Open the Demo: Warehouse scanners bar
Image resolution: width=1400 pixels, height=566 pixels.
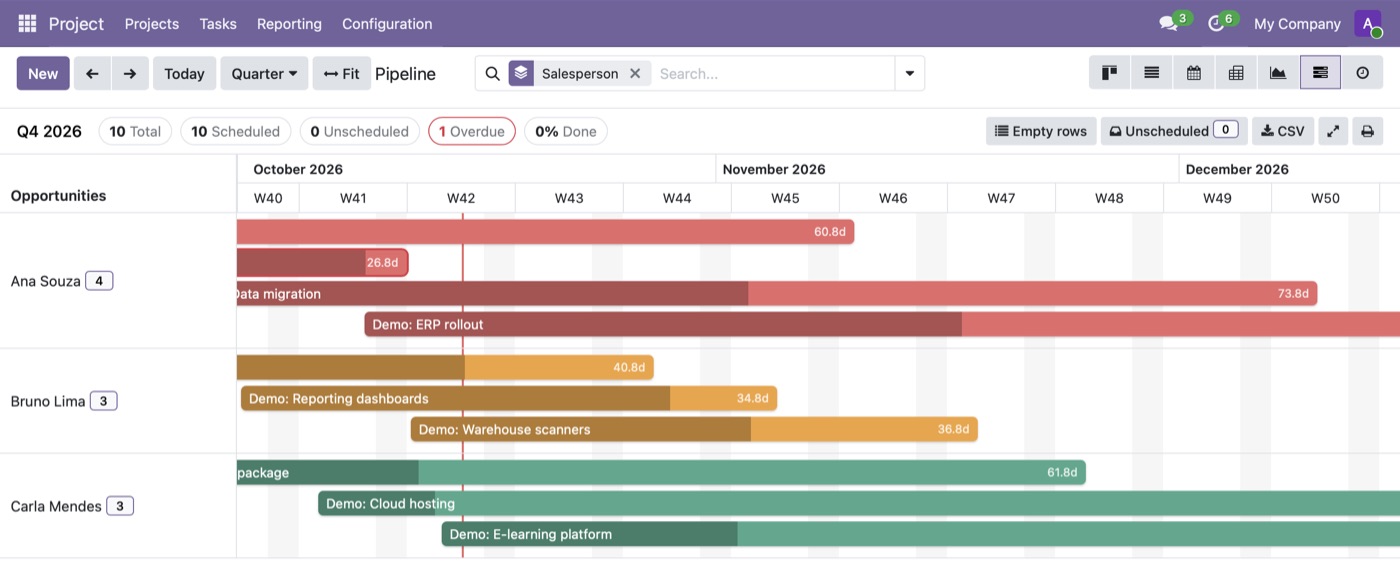(694, 429)
